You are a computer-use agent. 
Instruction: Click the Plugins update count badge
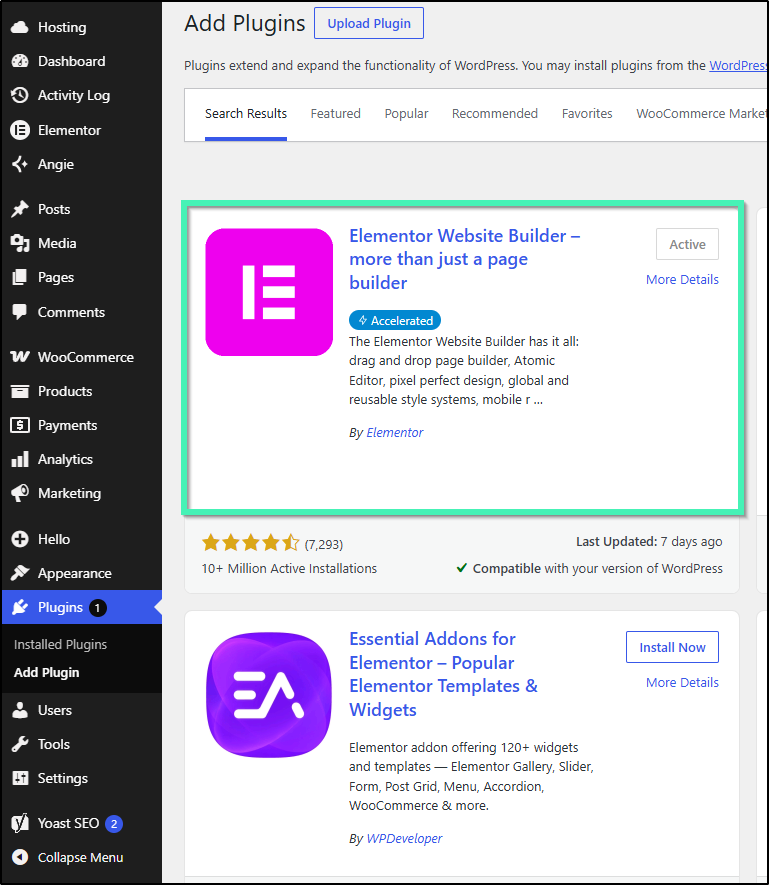[x=98, y=608]
